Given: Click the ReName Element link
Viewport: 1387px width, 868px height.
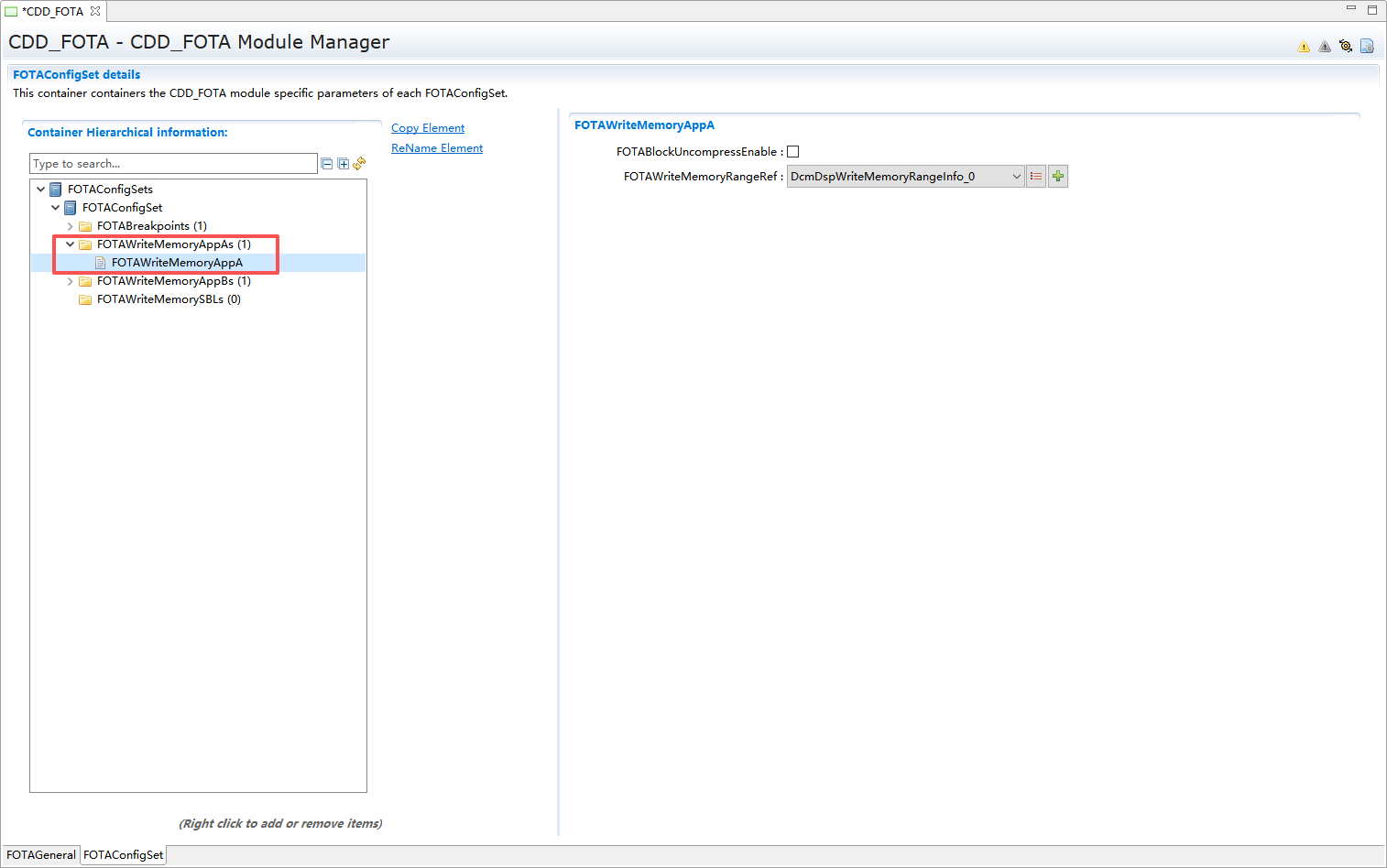Looking at the screenshot, I should pos(437,148).
